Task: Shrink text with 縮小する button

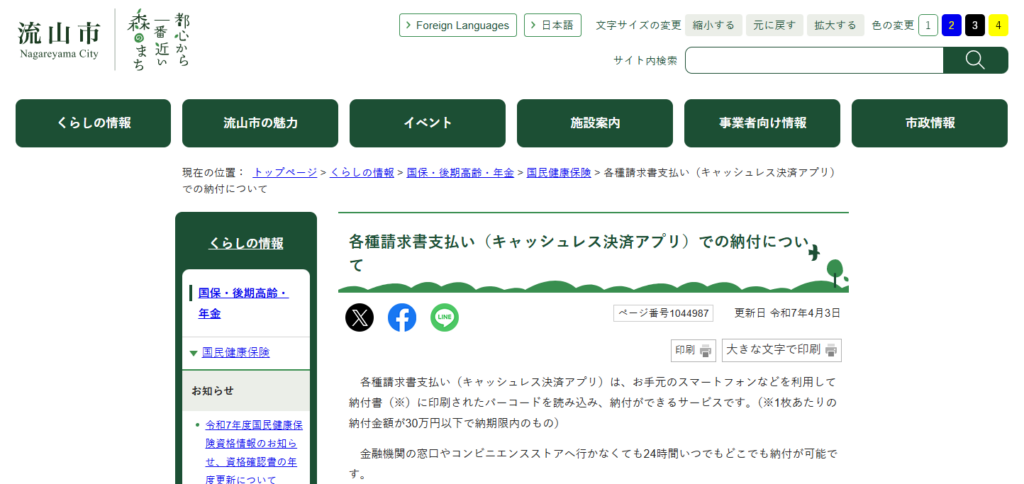Action: (714, 25)
